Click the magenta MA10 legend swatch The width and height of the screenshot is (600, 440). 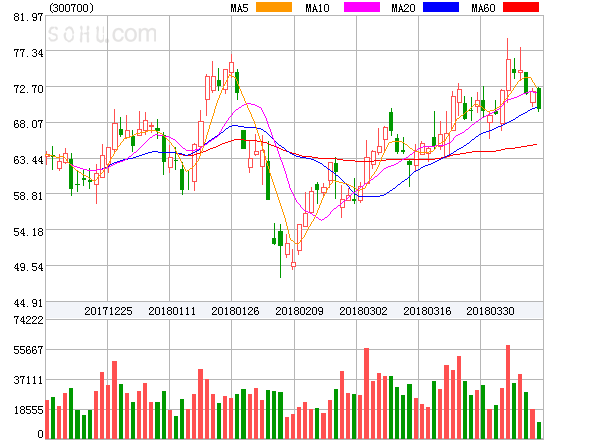(x=362, y=7)
